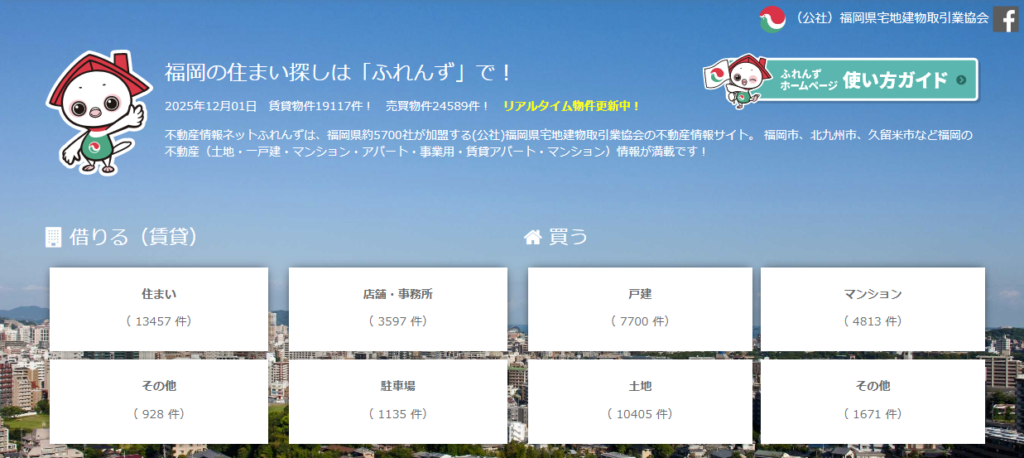The image size is (1024, 458).
Task: Open the 土地 land for sale tile
Action: 640,399
